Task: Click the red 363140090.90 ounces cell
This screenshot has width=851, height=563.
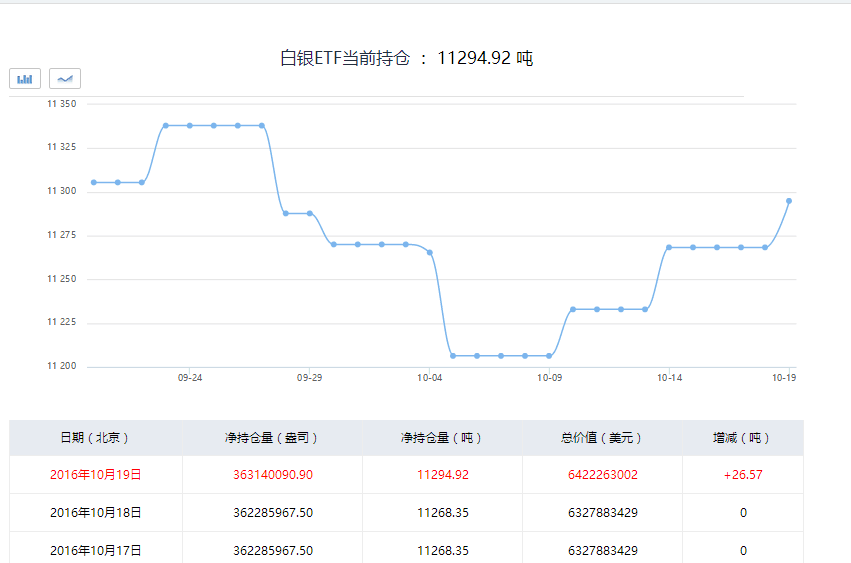Action: click(x=272, y=475)
